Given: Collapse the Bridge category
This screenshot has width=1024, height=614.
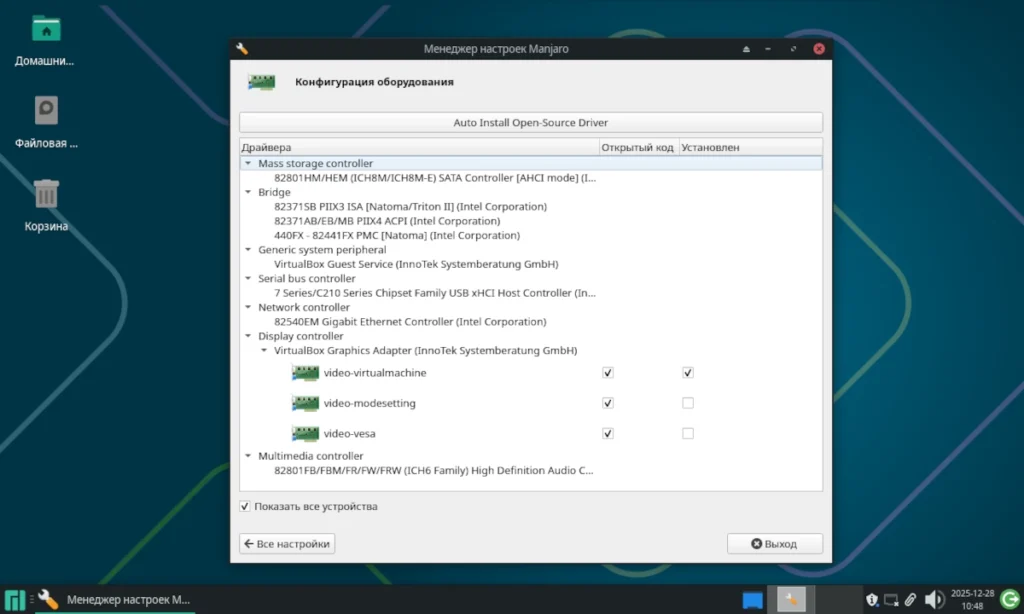Looking at the screenshot, I should (248, 192).
